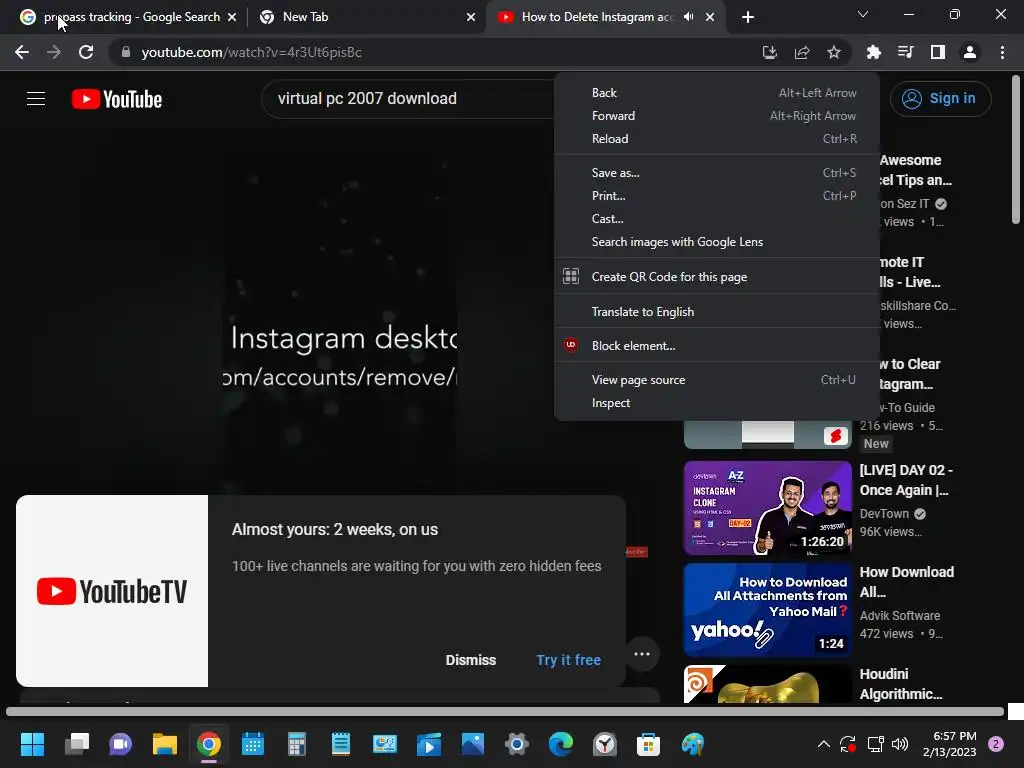Viewport: 1024px width, 768px height.
Task: Click the Sign in button
Action: 940,99
